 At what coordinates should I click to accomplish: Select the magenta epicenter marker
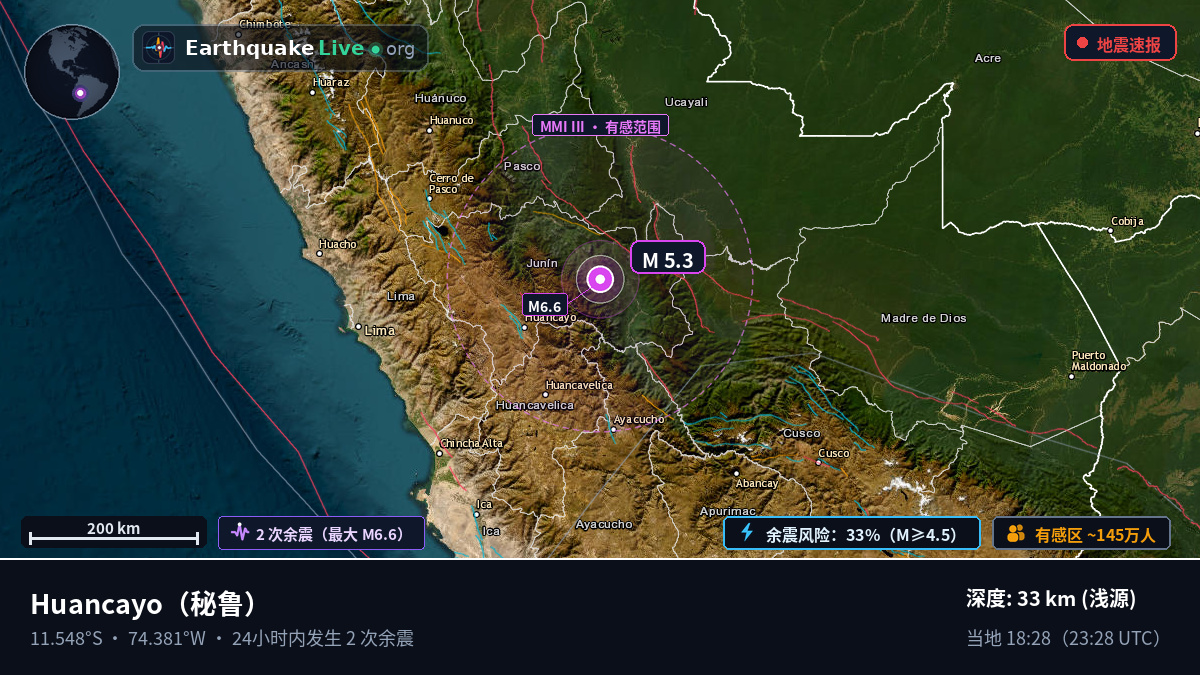pyautogui.click(x=600, y=280)
